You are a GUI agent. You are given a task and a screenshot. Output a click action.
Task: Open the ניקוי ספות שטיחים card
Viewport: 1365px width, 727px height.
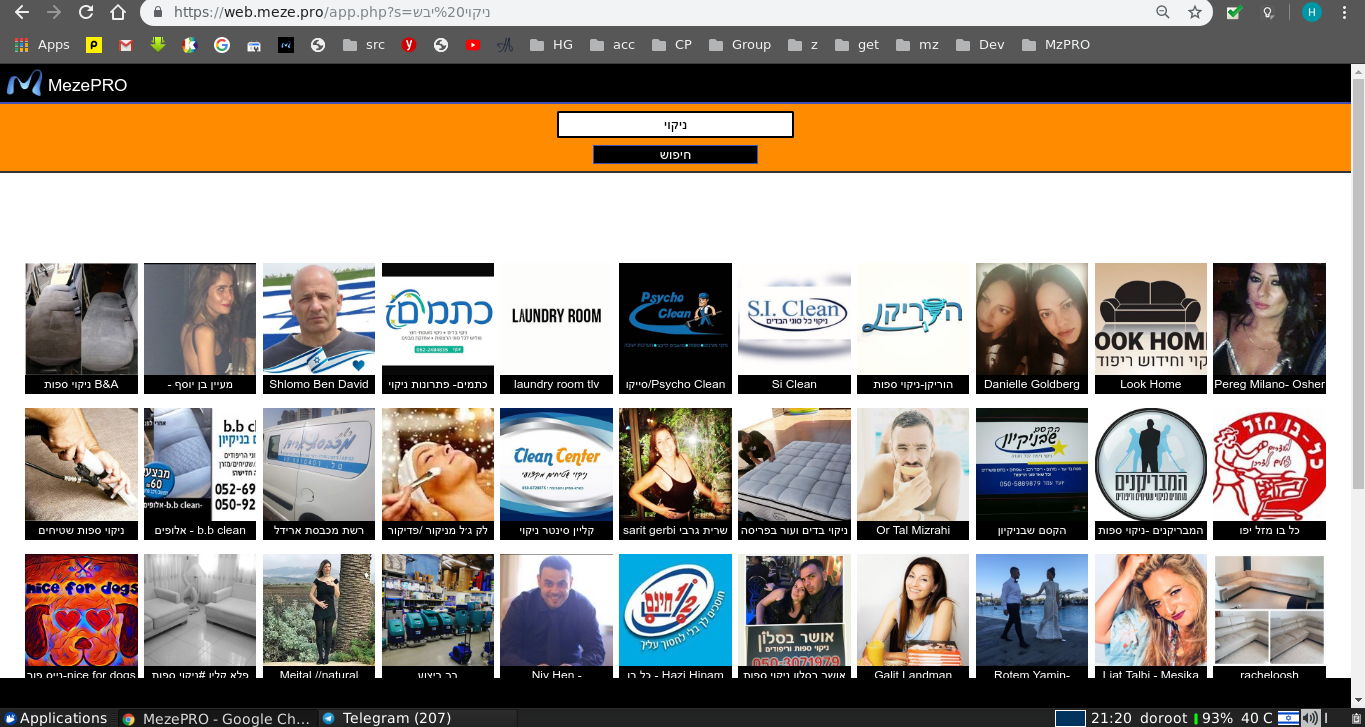(81, 474)
